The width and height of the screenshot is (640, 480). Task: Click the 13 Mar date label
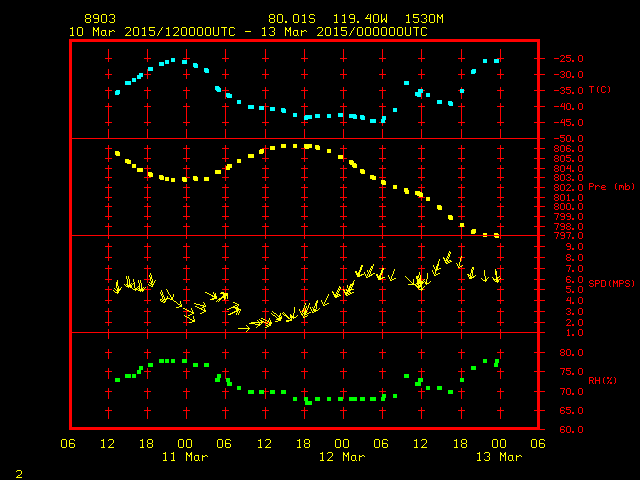(x=499, y=457)
